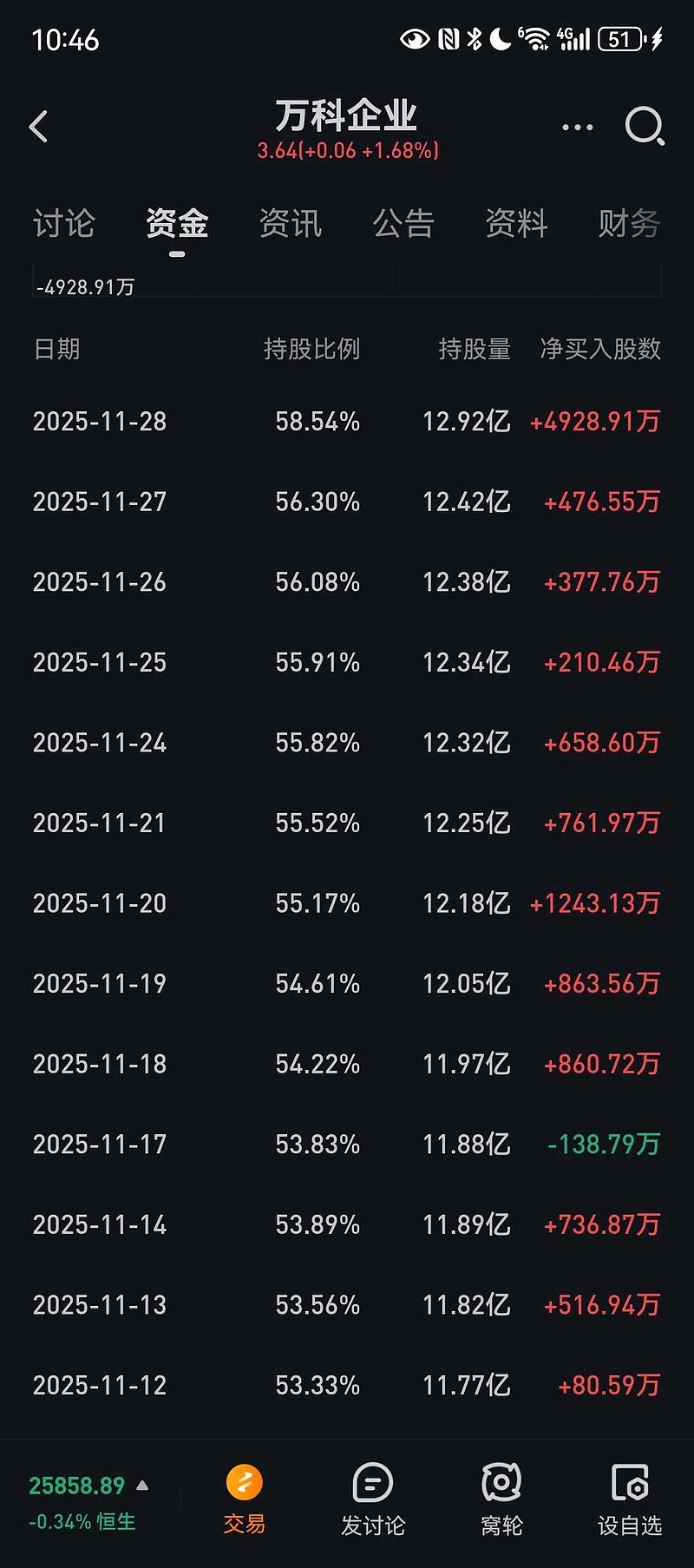694x1568 pixels.
Task: Open the search function
Action: (x=644, y=127)
